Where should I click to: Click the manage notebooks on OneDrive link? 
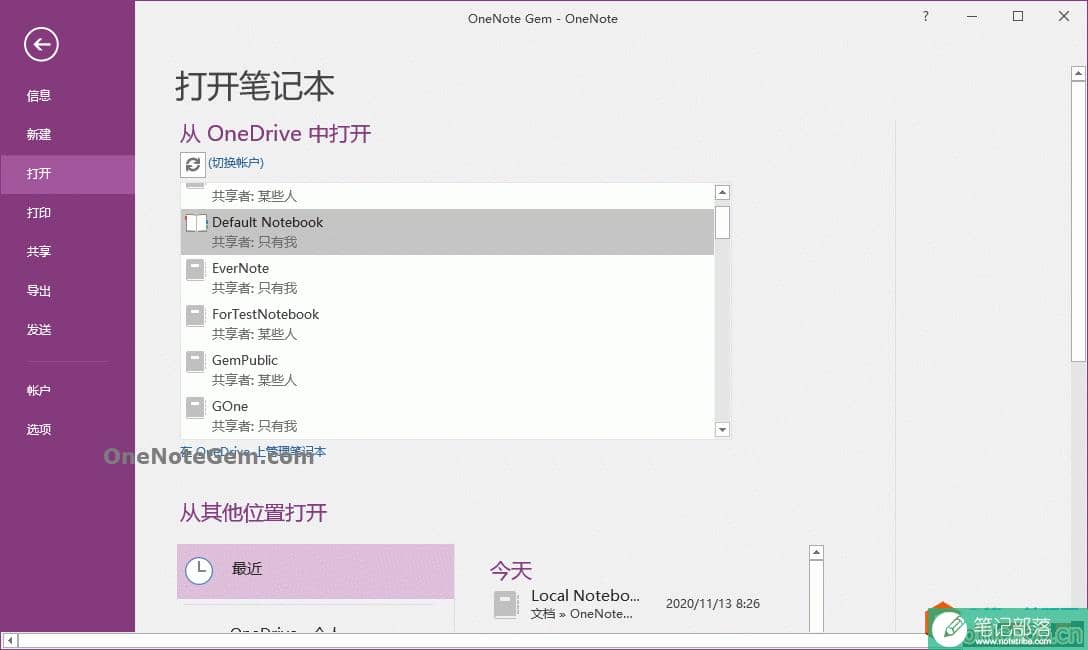(253, 452)
